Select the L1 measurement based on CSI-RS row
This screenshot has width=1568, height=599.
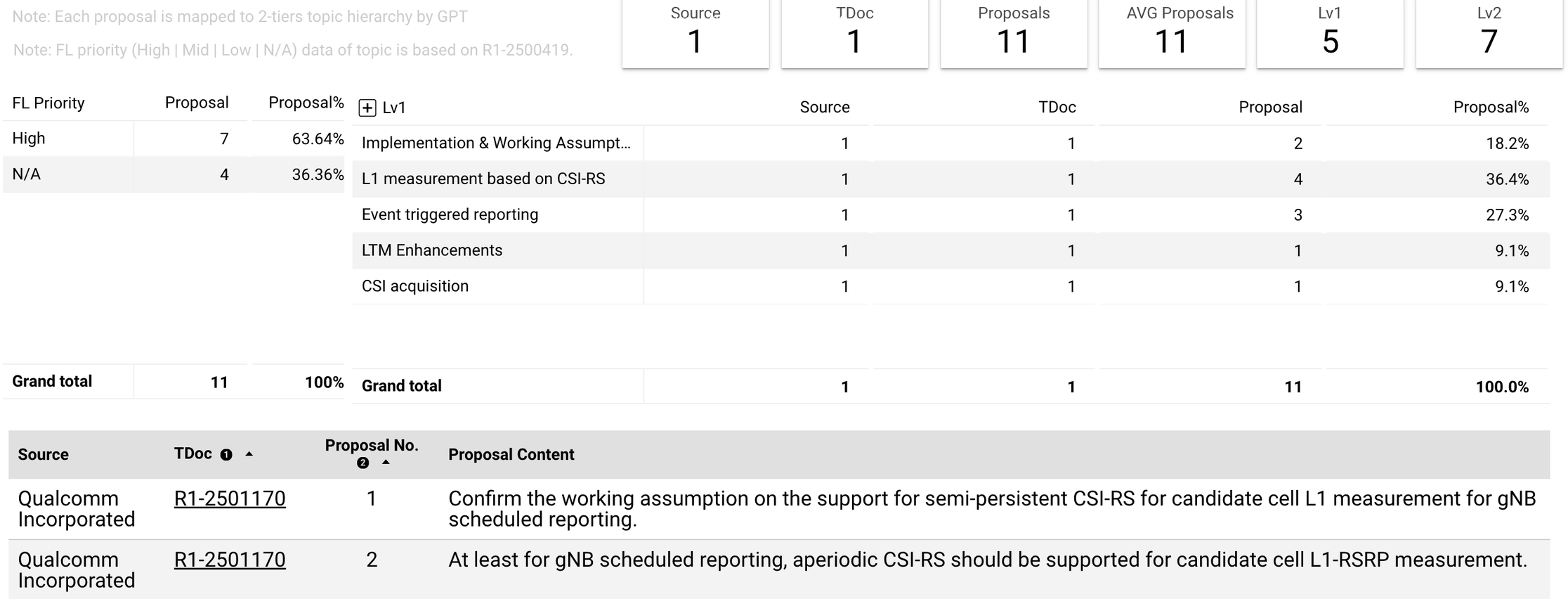coord(951,179)
